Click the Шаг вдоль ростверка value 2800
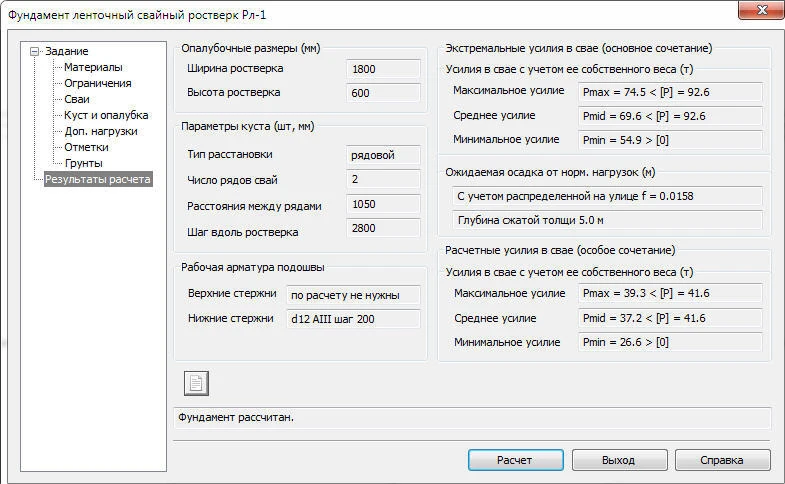The height and width of the screenshot is (484, 785). click(x=383, y=231)
